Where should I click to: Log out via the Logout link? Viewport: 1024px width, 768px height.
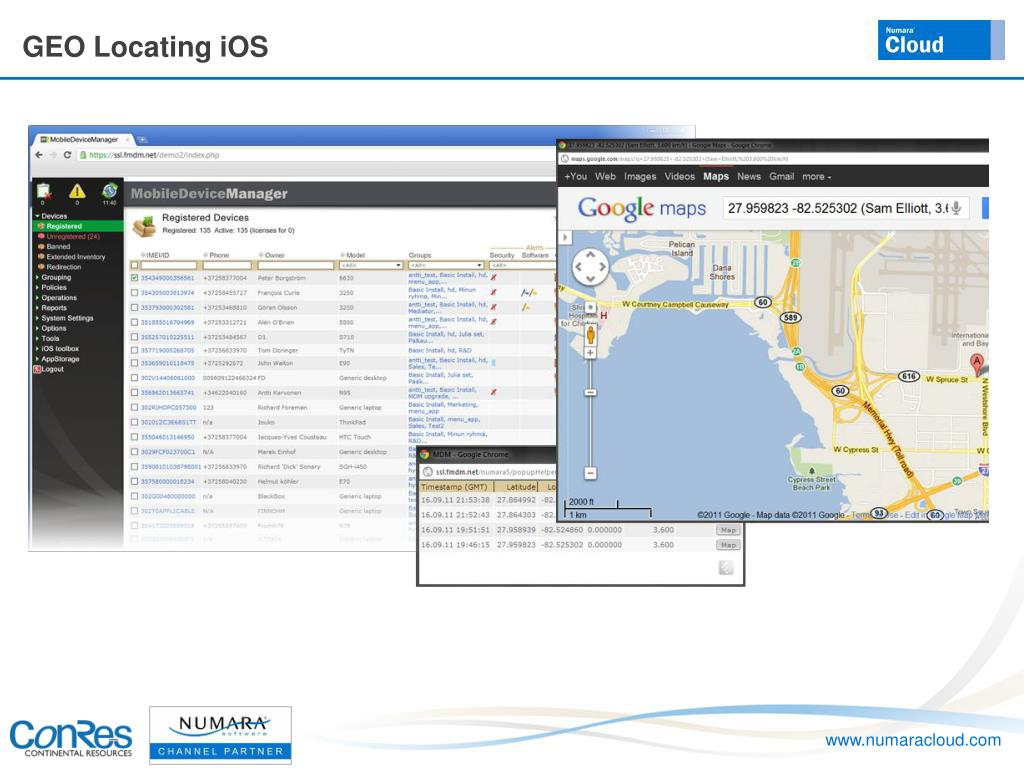tap(53, 369)
